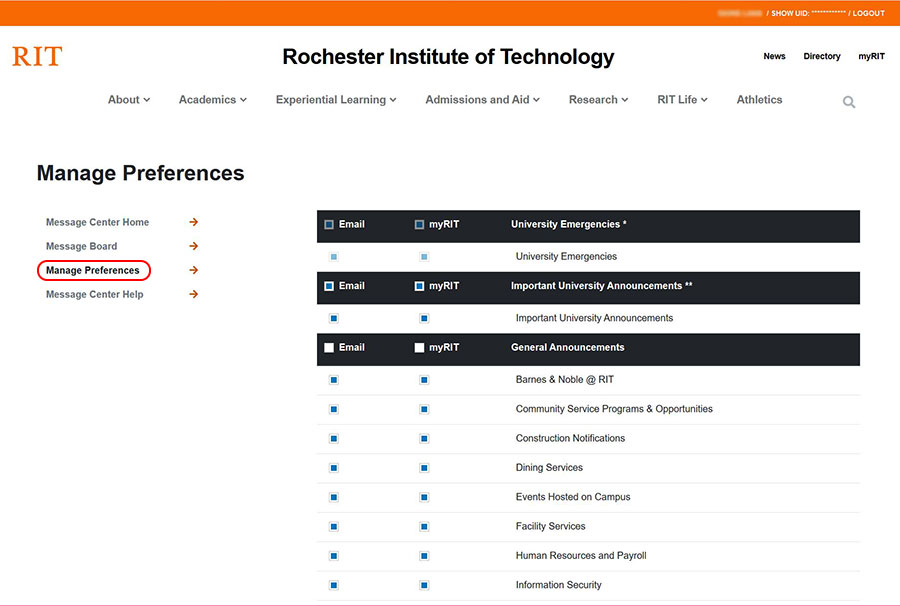This screenshot has height=606, width=900.
Task: Click the 'Information Security' row label
Action: [558, 585]
